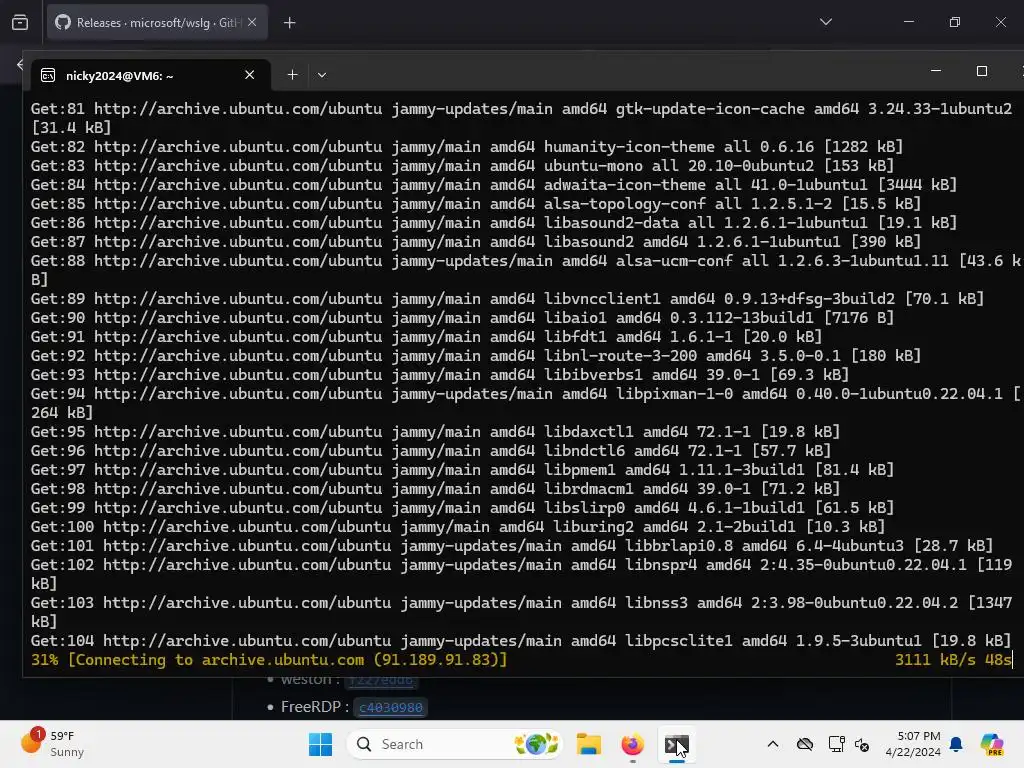The width and height of the screenshot is (1024, 768).
Task: Open the browser tab overview icon
Action: [x=20, y=23]
